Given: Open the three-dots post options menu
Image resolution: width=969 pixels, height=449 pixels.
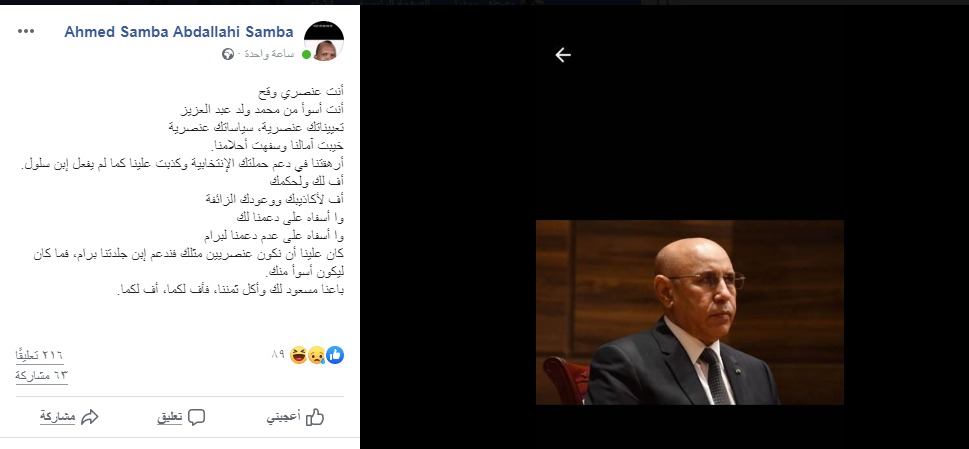Looking at the screenshot, I should [x=26, y=31].
